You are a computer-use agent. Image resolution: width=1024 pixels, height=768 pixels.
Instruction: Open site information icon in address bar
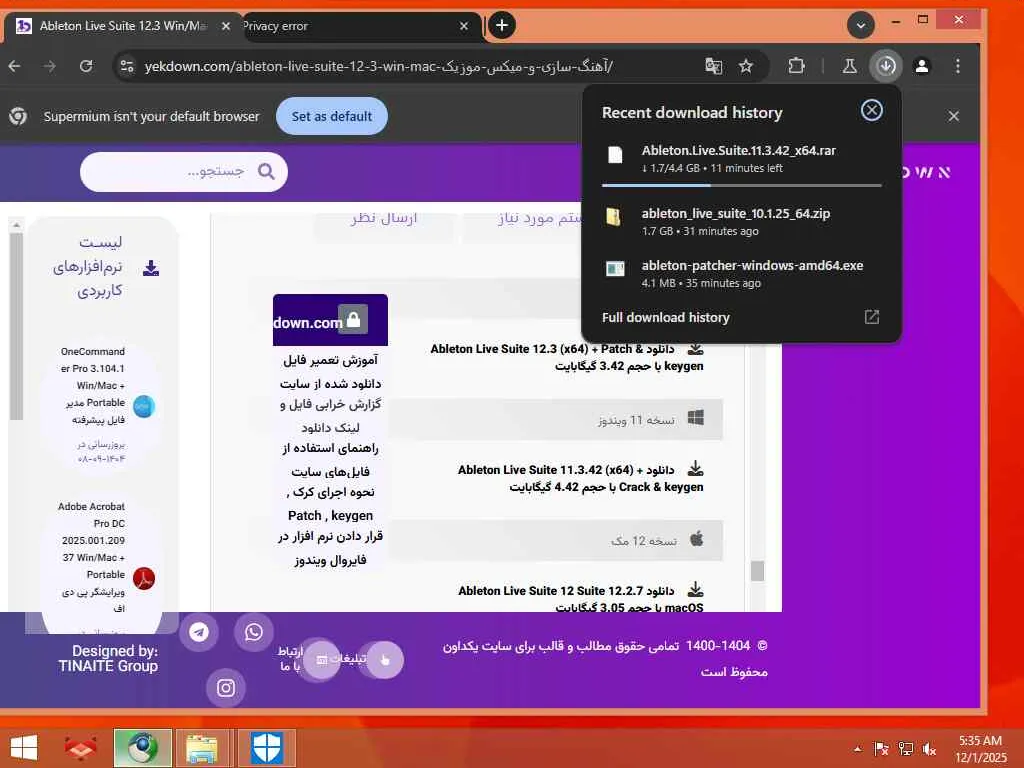(127, 66)
